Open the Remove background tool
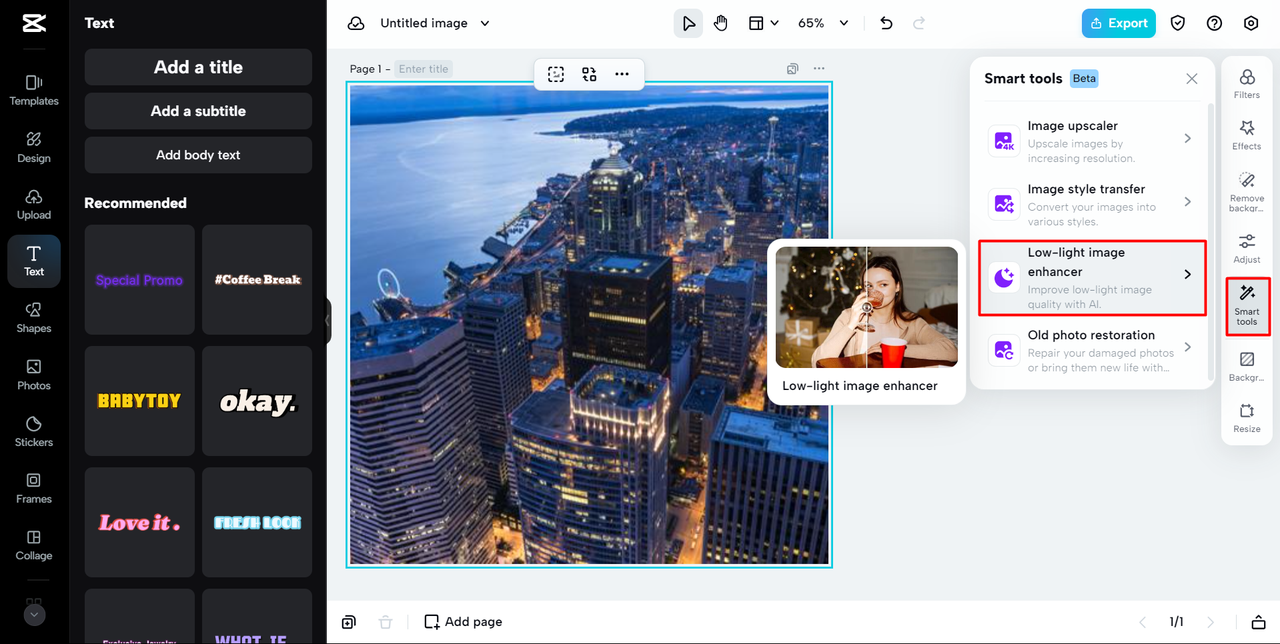Image resolution: width=1280 pixels, height=644 pixels. [1247, 191]
